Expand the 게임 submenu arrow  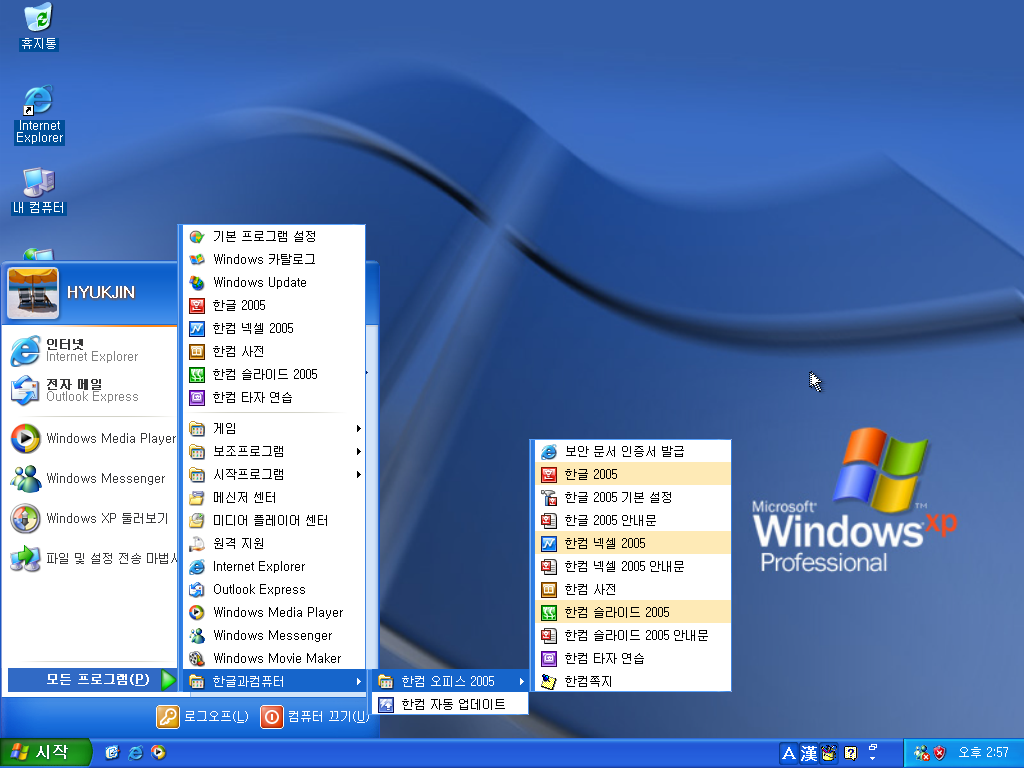tap(359, 428)
